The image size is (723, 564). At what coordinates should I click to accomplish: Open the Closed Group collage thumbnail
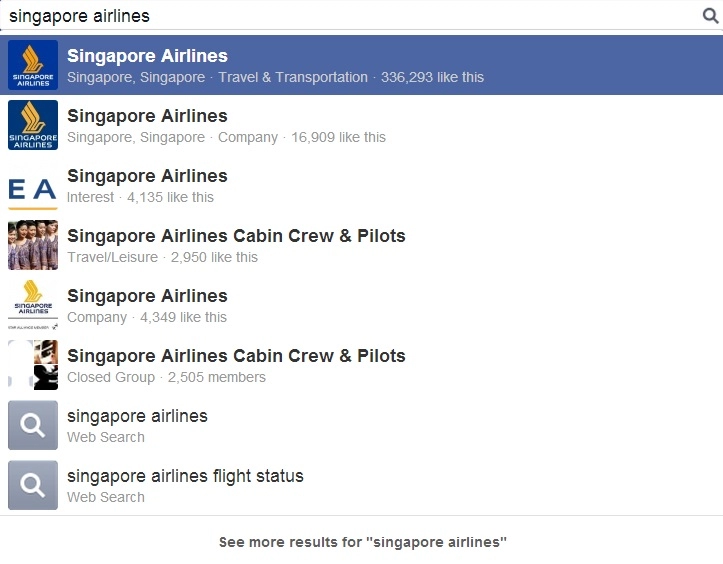click(33, 365)
